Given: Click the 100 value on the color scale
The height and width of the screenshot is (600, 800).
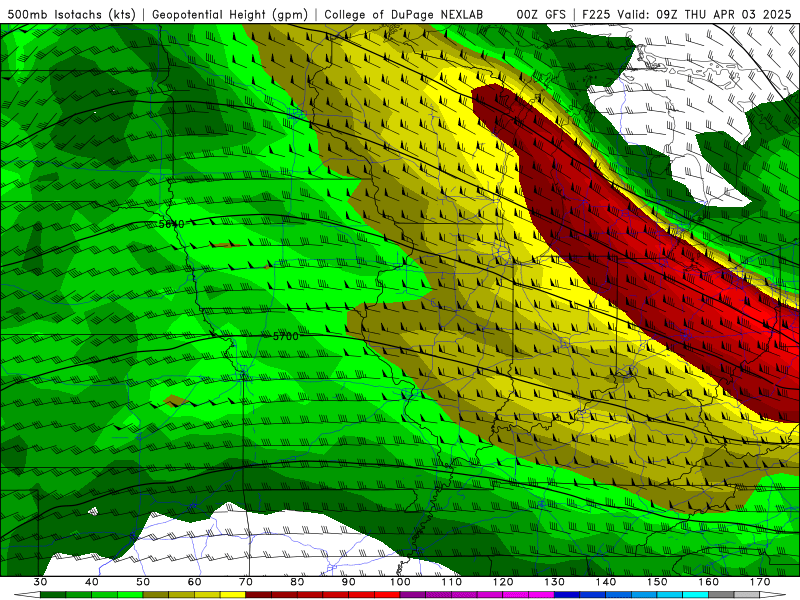Looking at the screenshot, I should (x=400, y=582).
